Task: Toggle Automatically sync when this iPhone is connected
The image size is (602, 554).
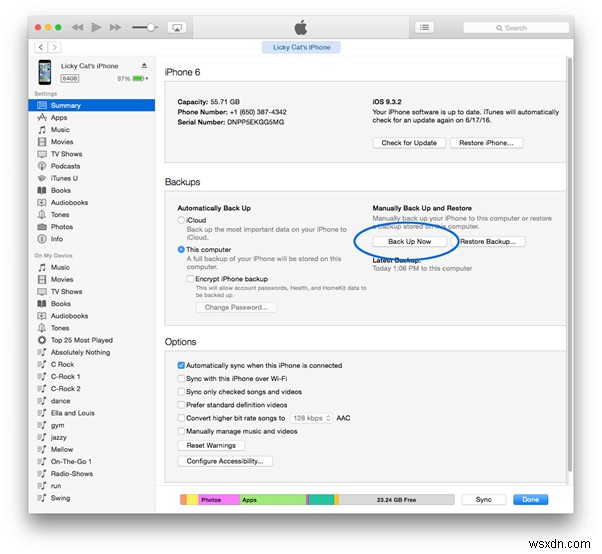Action: [x=181, y=365]
